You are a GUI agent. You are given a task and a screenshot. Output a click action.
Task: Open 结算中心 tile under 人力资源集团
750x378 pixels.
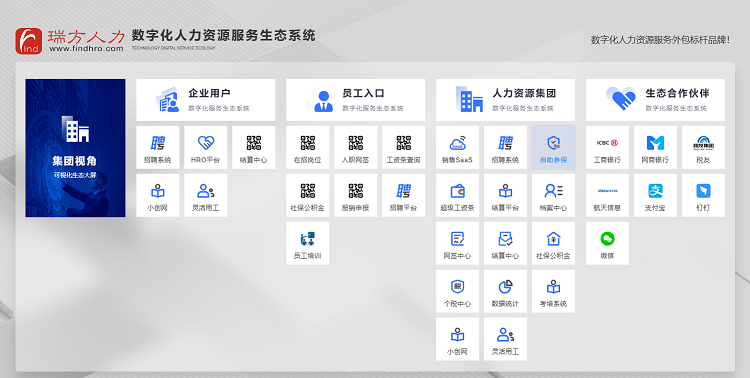[x=506, y=243]
